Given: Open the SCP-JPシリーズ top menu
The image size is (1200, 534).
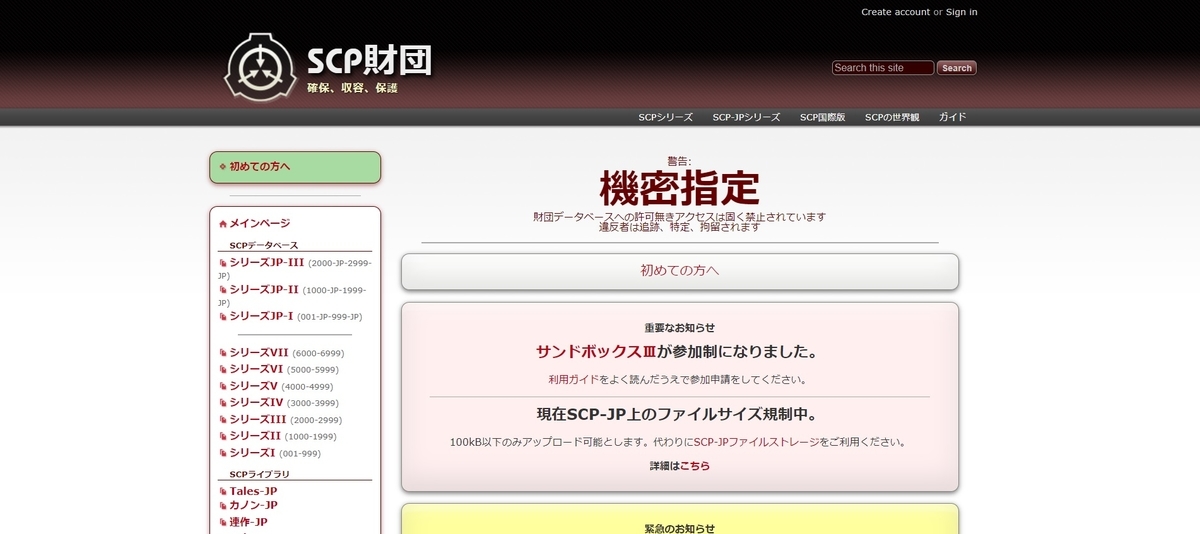Looking at the screenshot, I should 746,117.
